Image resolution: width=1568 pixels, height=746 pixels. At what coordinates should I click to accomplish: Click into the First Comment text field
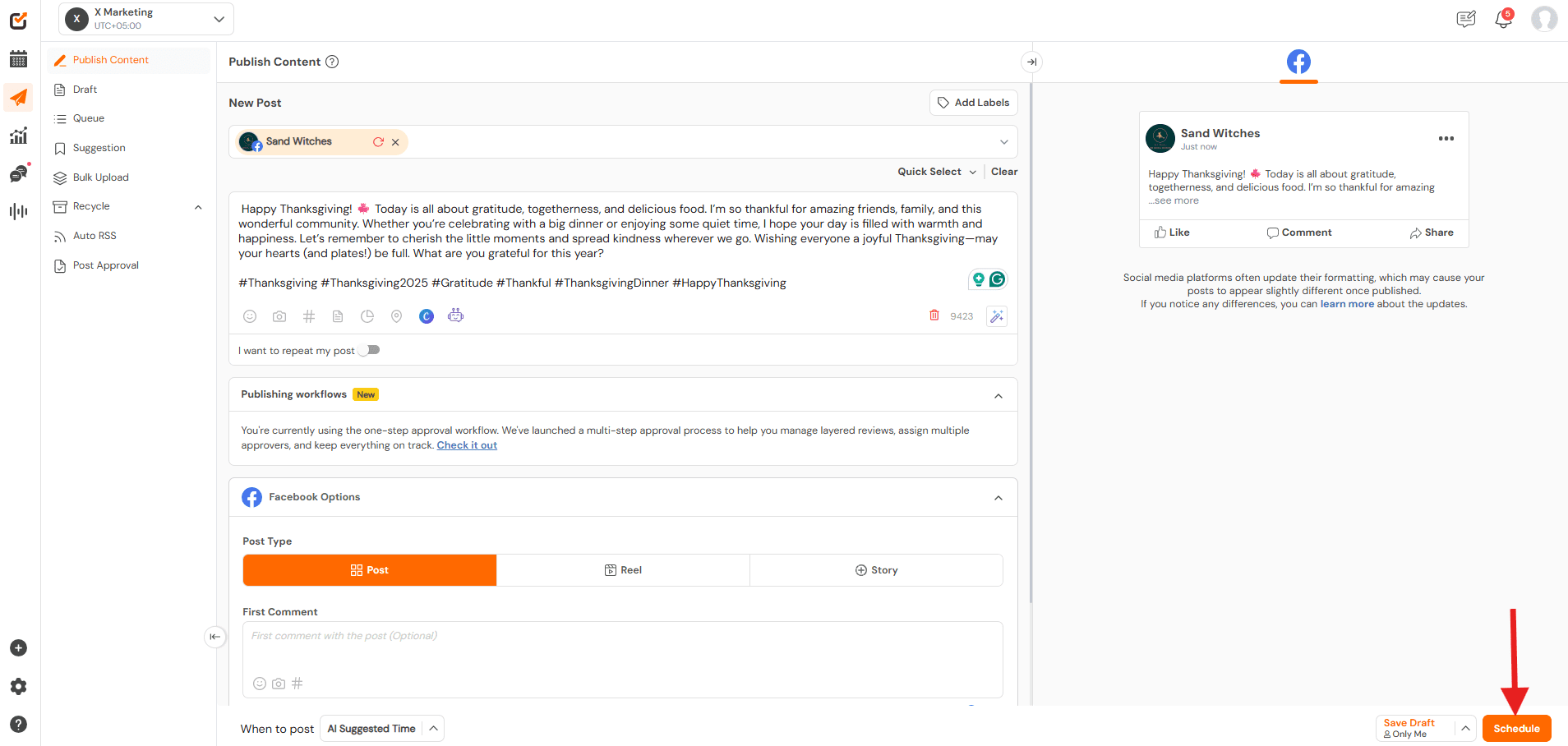pos(622,649)
